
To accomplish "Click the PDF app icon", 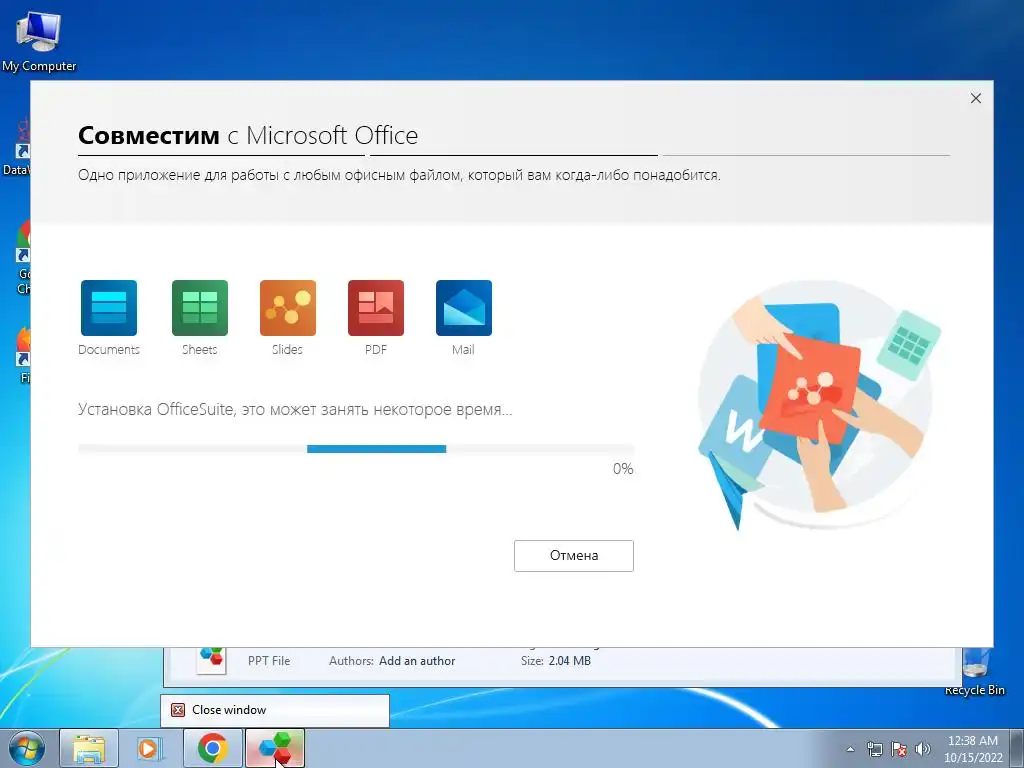I will click(x=376, y=308).
